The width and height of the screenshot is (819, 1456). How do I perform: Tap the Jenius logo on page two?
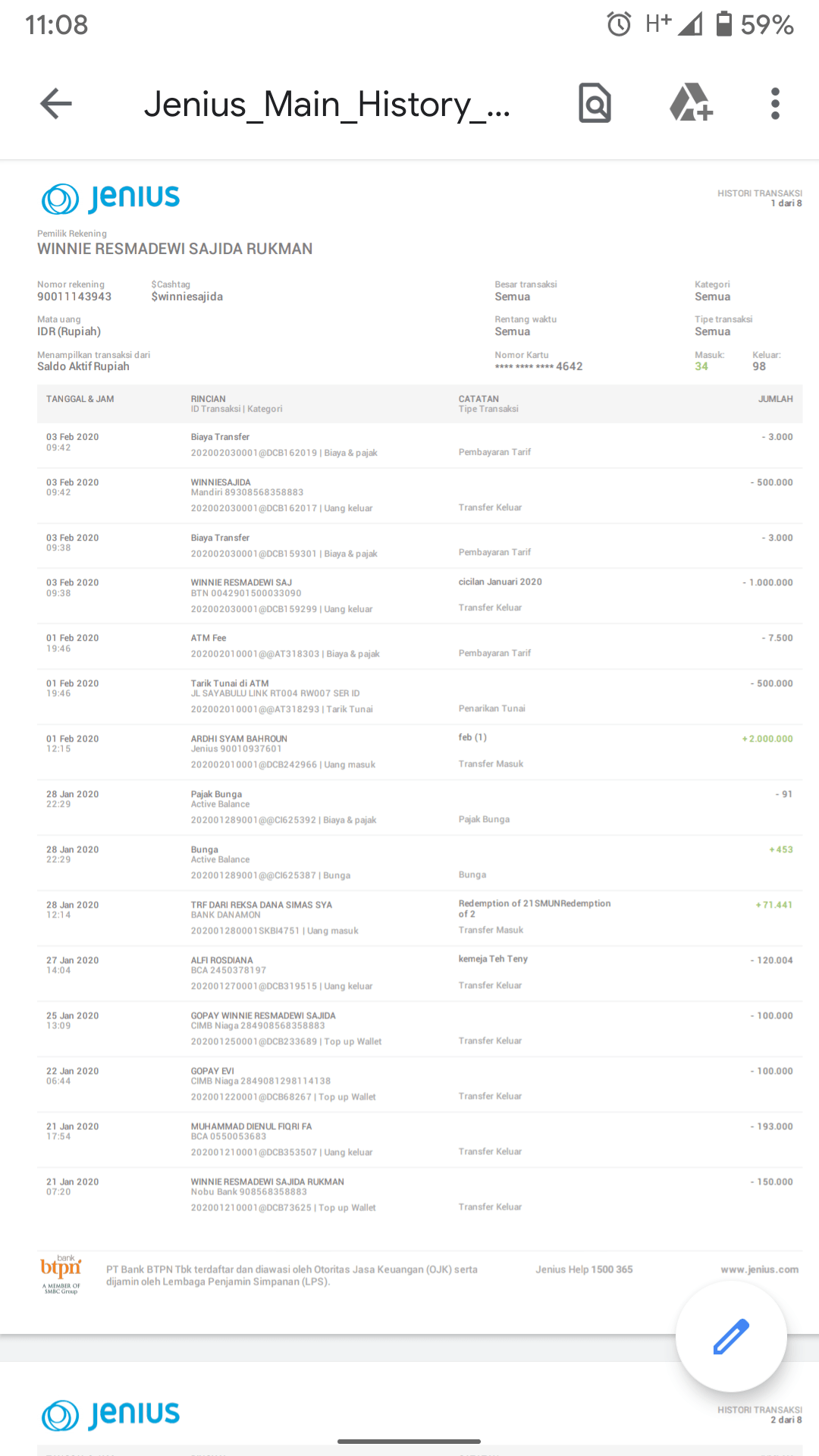111,1415
